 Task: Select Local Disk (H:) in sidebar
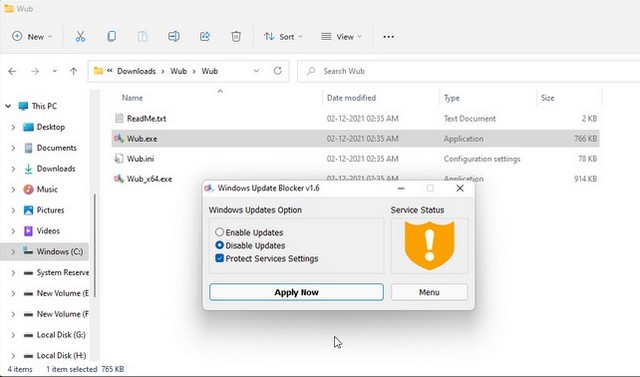[x=61, y=356]
